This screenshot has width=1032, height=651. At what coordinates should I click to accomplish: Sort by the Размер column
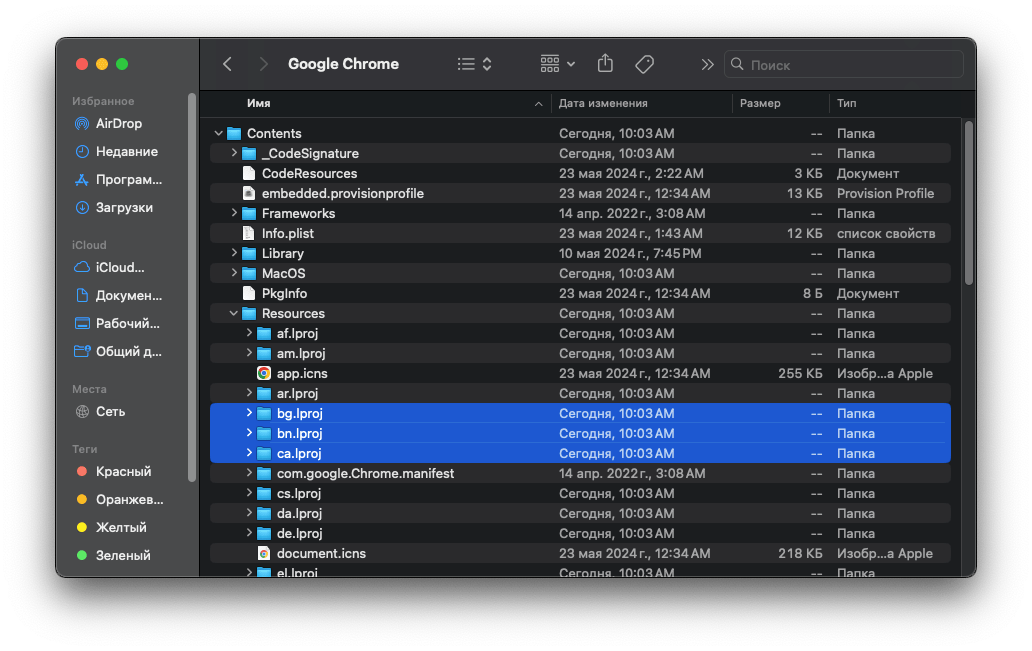point(760,103)
